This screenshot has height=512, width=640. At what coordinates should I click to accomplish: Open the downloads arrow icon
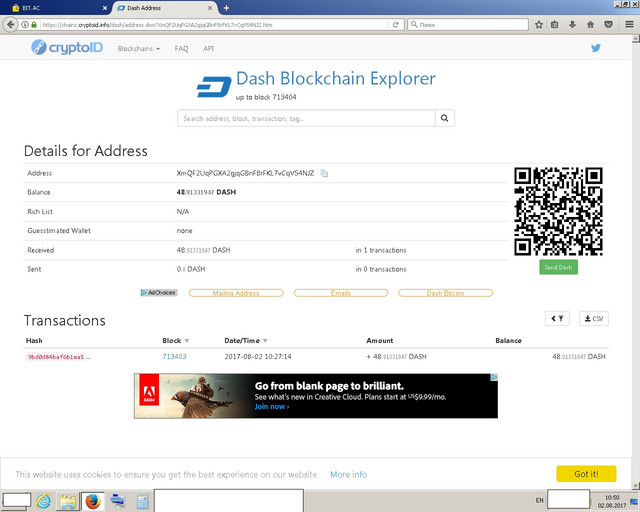coord(572,24)
